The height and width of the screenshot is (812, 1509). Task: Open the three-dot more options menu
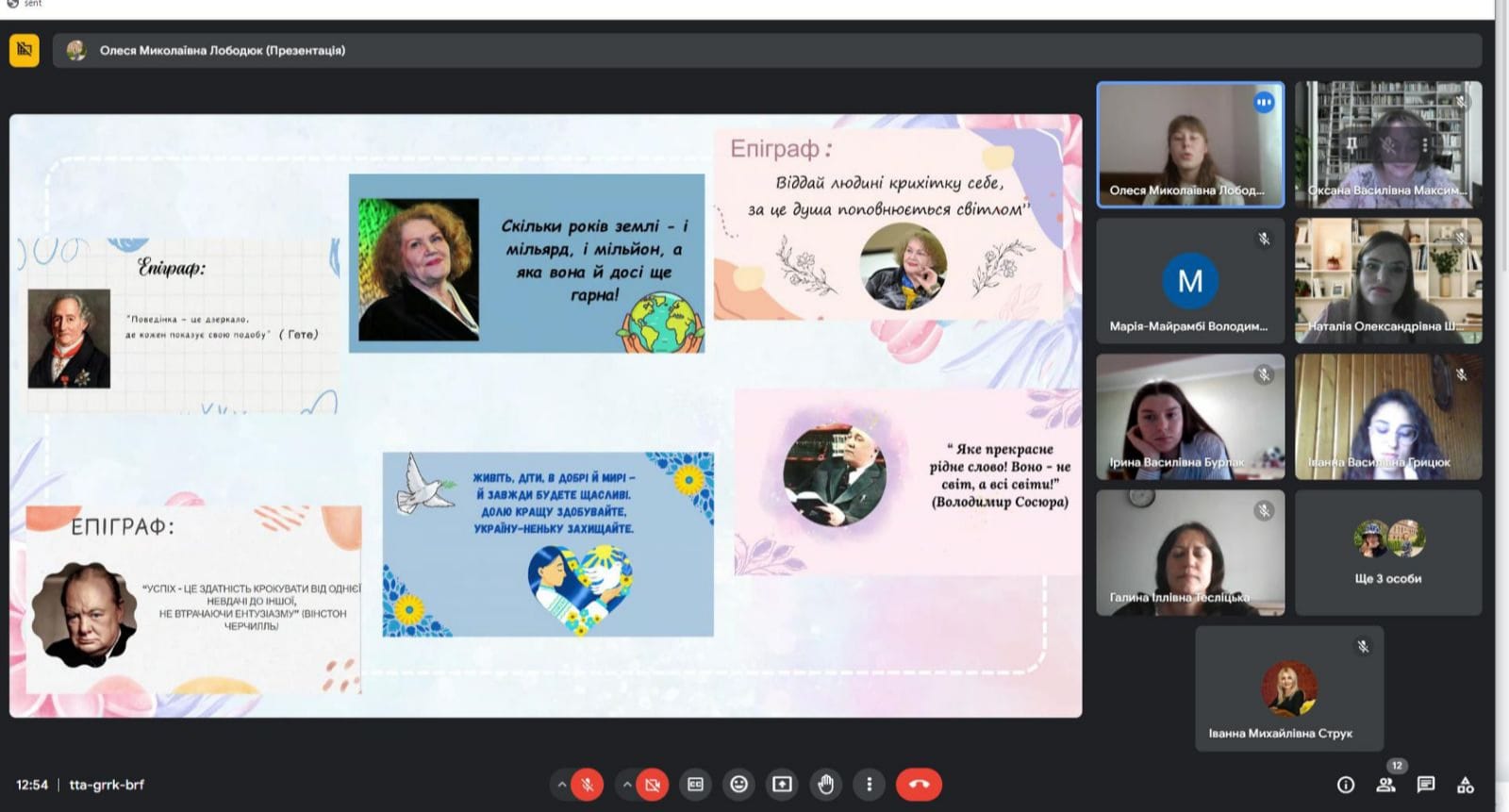point(870,785)
